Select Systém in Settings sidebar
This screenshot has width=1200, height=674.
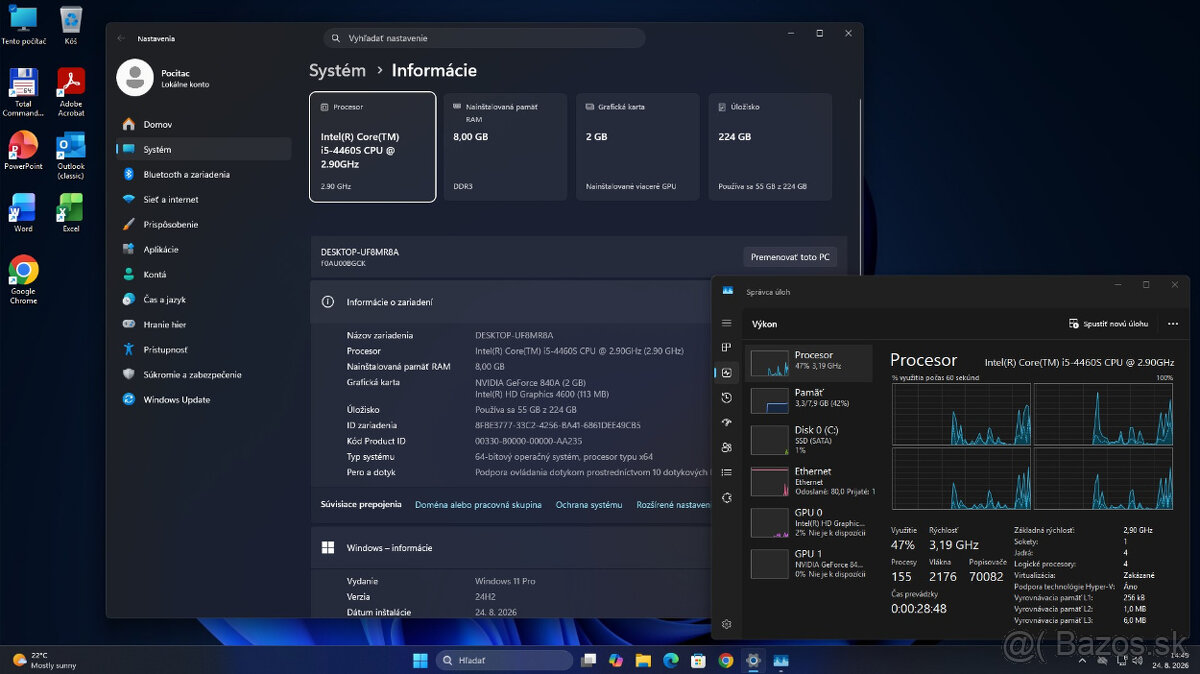click(203, 149)
